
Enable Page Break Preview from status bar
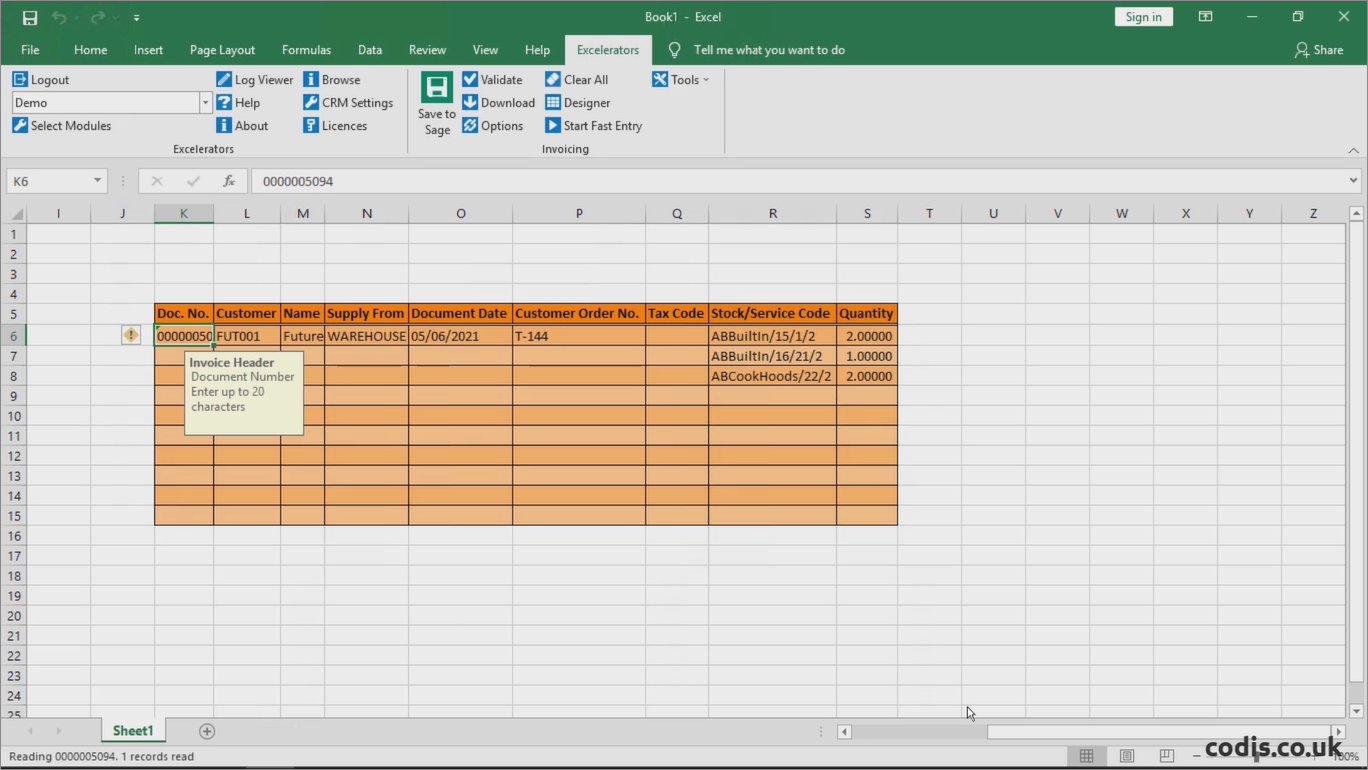pos(1166,755)
